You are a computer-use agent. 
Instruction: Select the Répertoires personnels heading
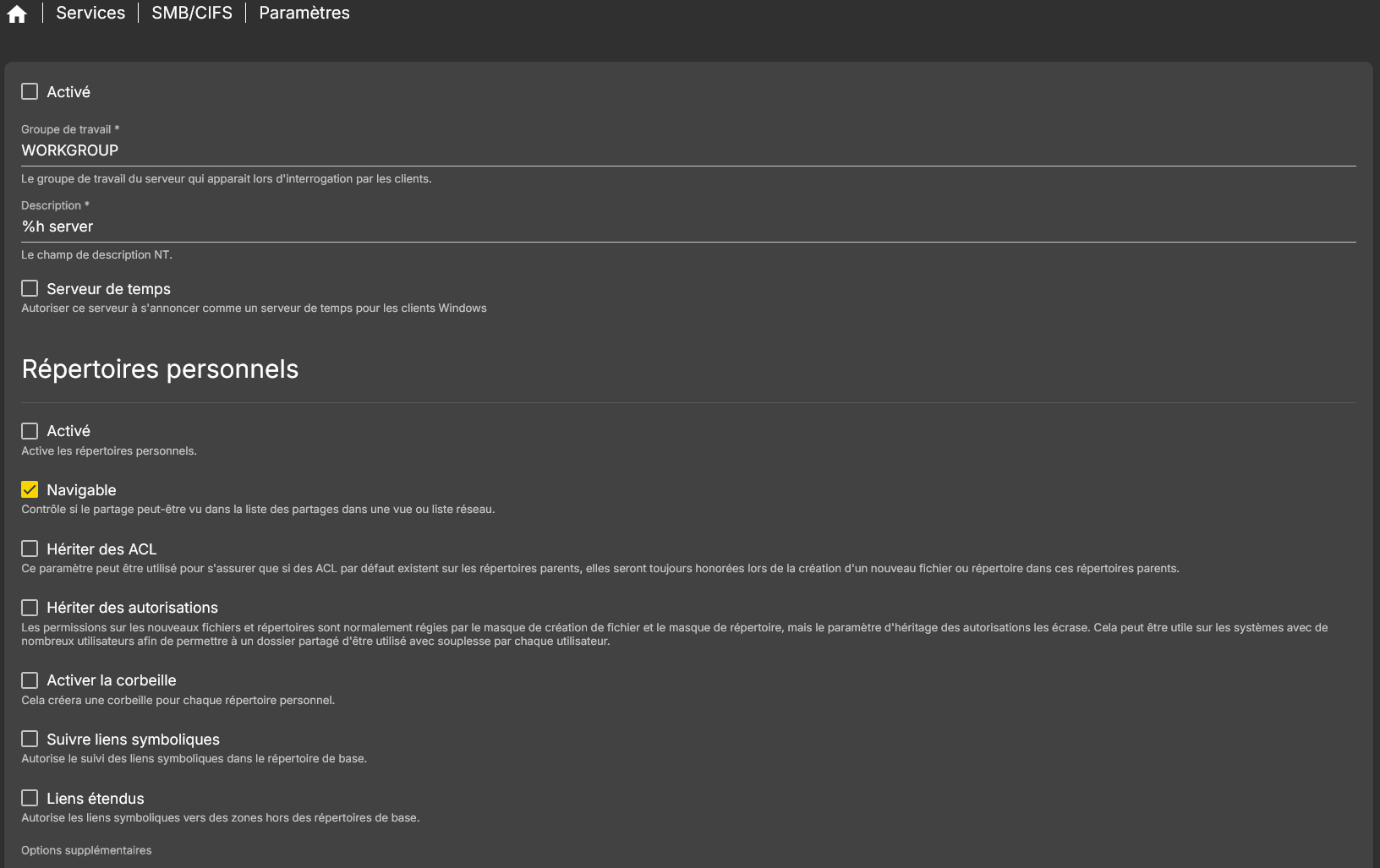coord(160,369)
